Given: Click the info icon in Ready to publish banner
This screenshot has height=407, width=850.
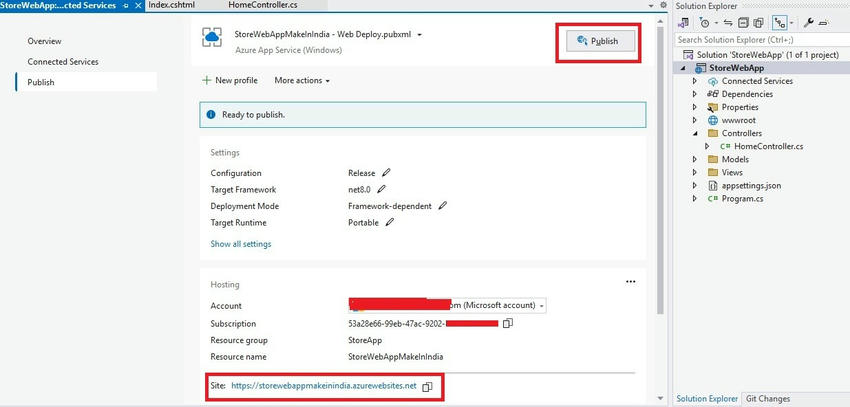Looking at the screenshot, I should (x=211, y=115).
